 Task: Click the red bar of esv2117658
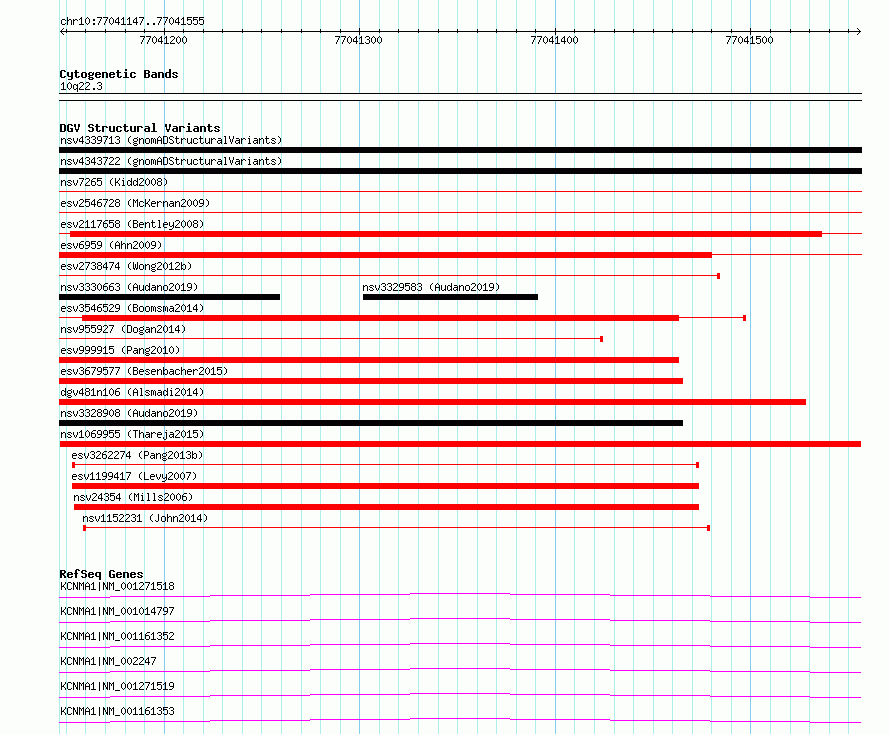click(x=446, y=234)
